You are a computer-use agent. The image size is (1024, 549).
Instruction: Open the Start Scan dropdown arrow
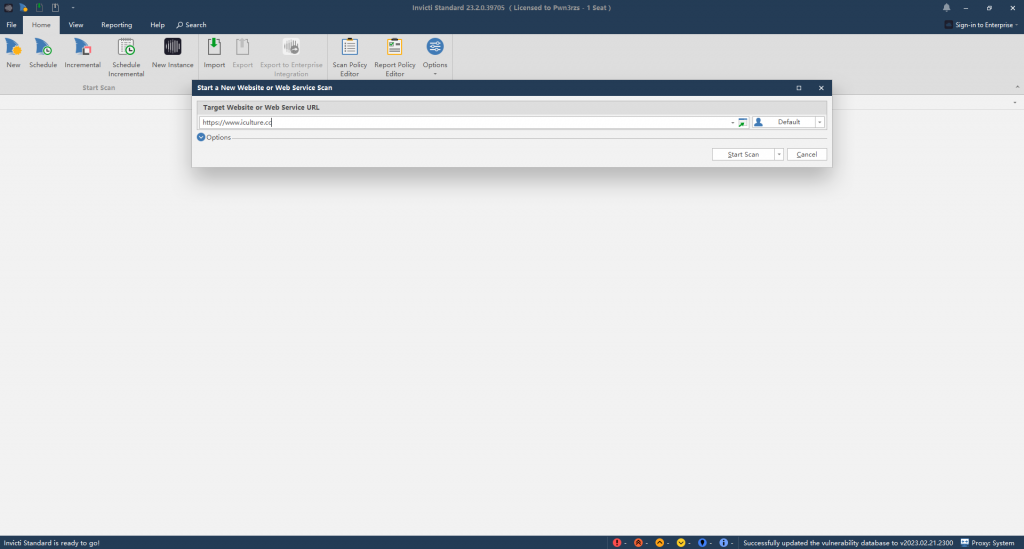[778, 155]
